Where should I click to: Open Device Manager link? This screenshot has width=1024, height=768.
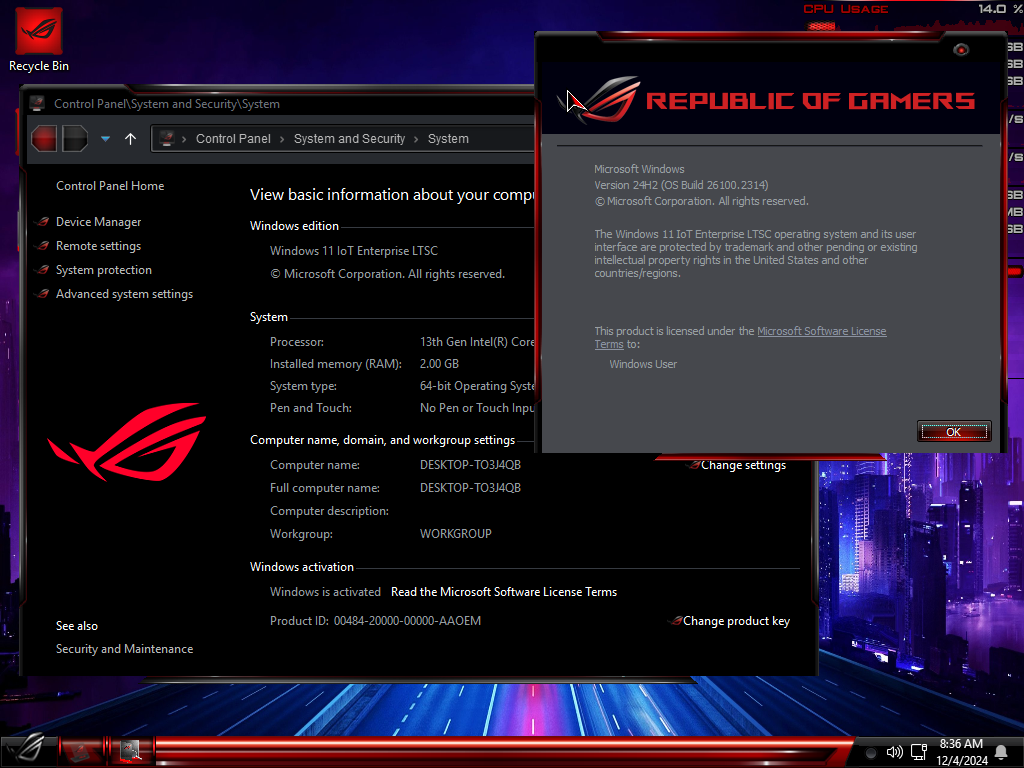[99, 222]
